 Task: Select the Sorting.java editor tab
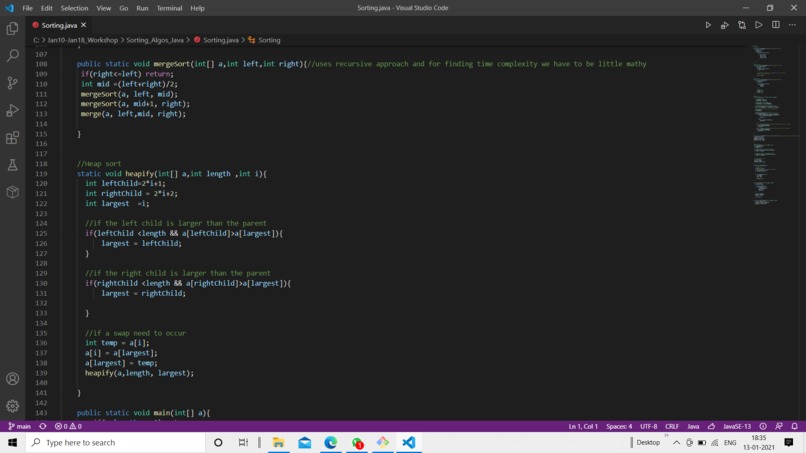pos(59,25)
